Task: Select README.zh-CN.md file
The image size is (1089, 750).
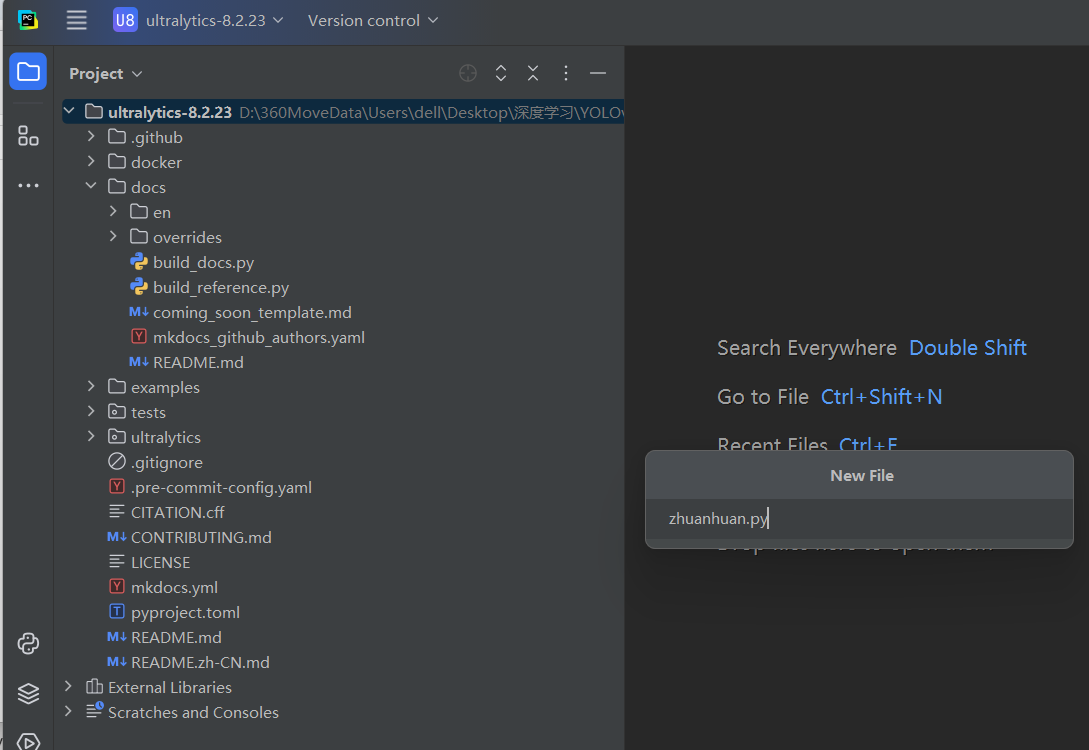Action: tap(200, 662)
